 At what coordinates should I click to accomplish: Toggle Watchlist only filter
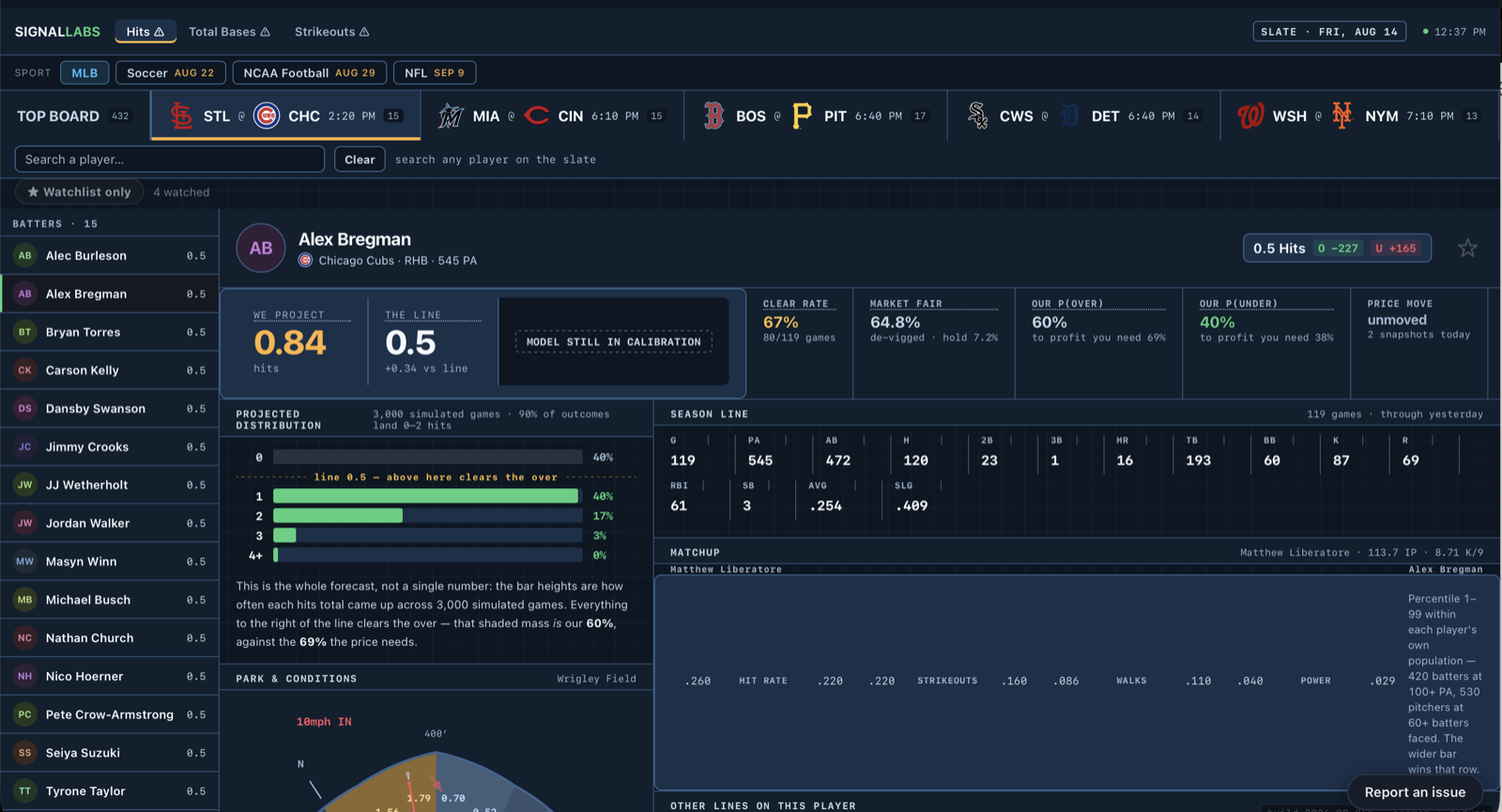79,192
